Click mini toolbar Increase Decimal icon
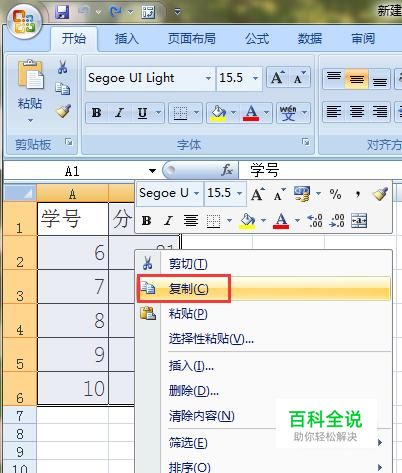Viewport: 402px width, 473px height. pos(315,221)
